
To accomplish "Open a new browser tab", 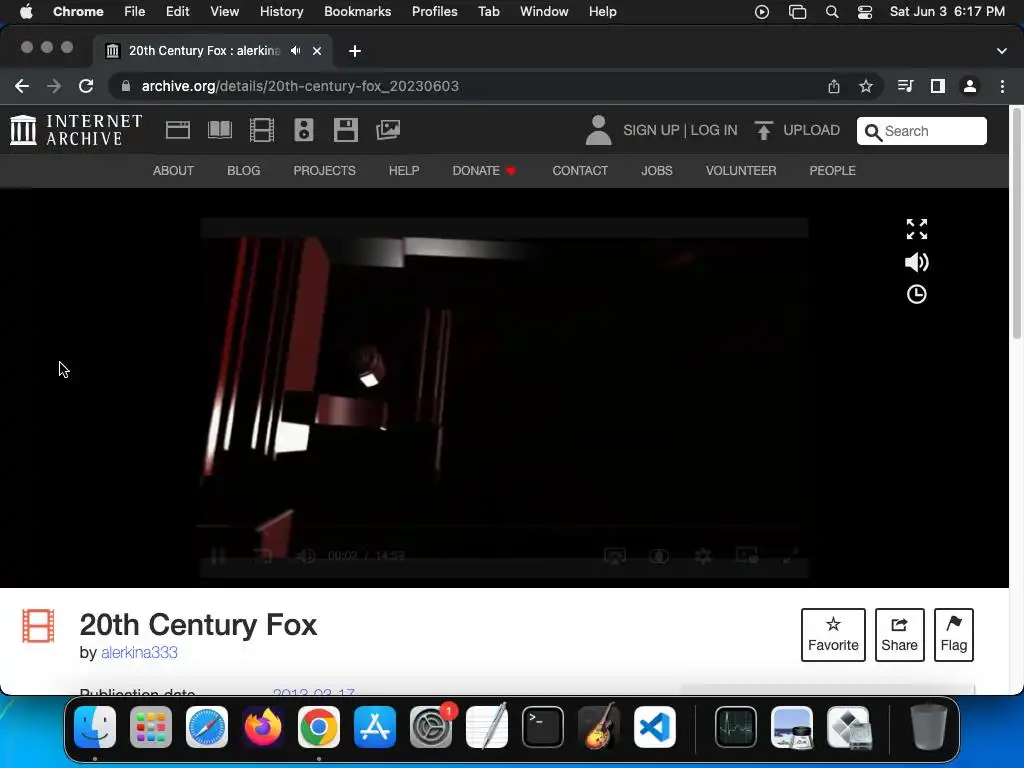I will tap(355, 51).
